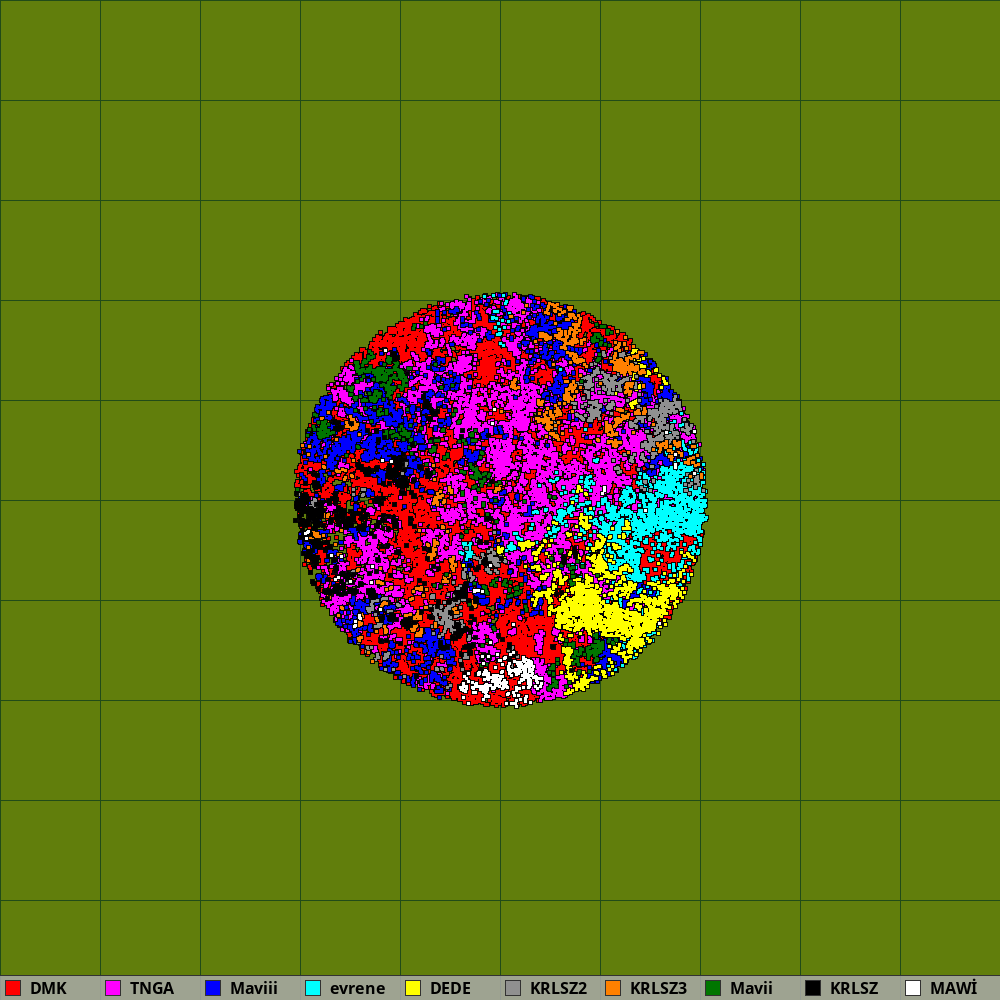1000x1000 pixels.
Task: Click the white MAWİ color swatch
Action: [x=913, y=988]
